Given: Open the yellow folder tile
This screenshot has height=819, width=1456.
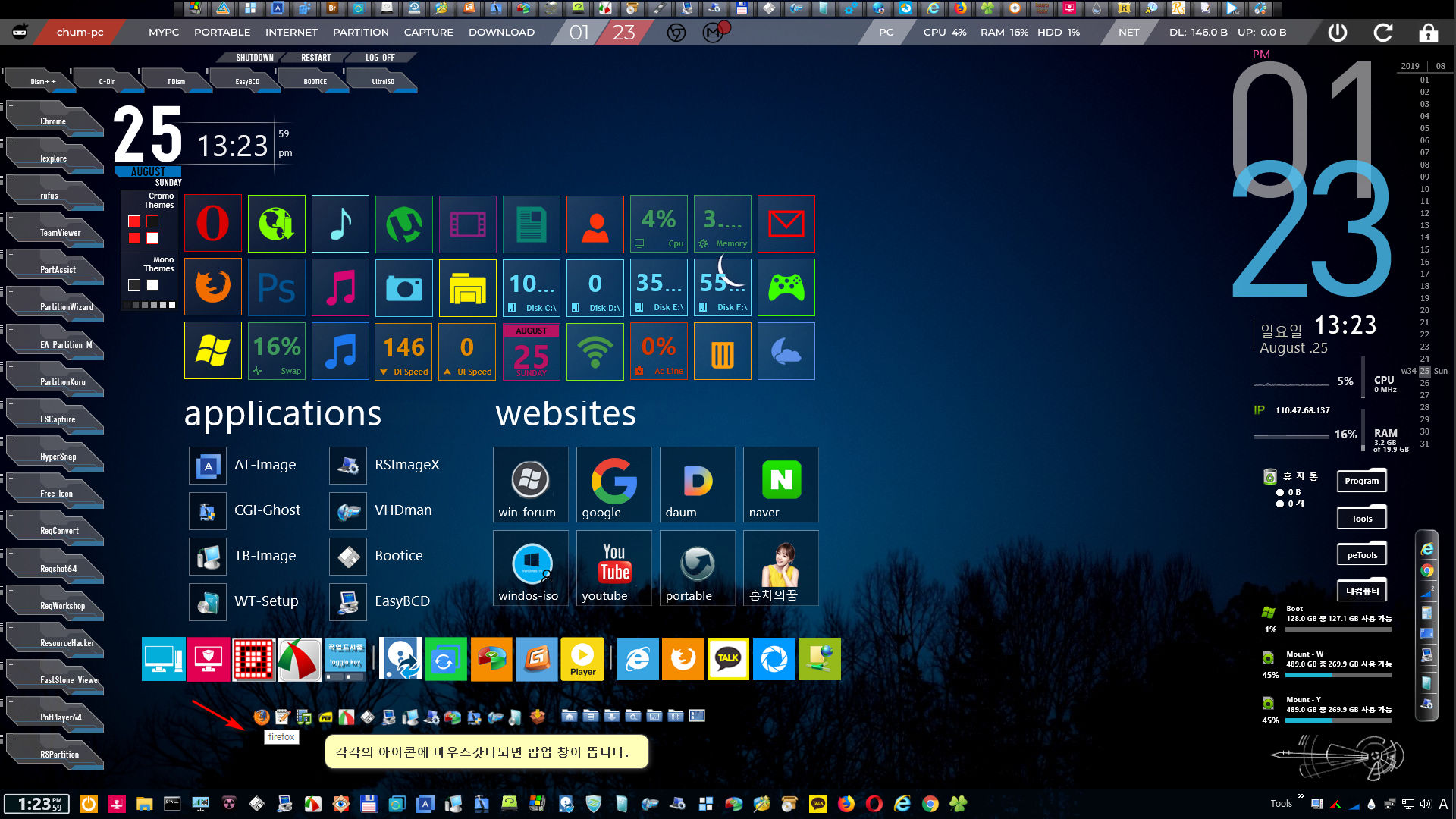Looking at the screenshot, I should pyautogui.click(x=468, y=287).
